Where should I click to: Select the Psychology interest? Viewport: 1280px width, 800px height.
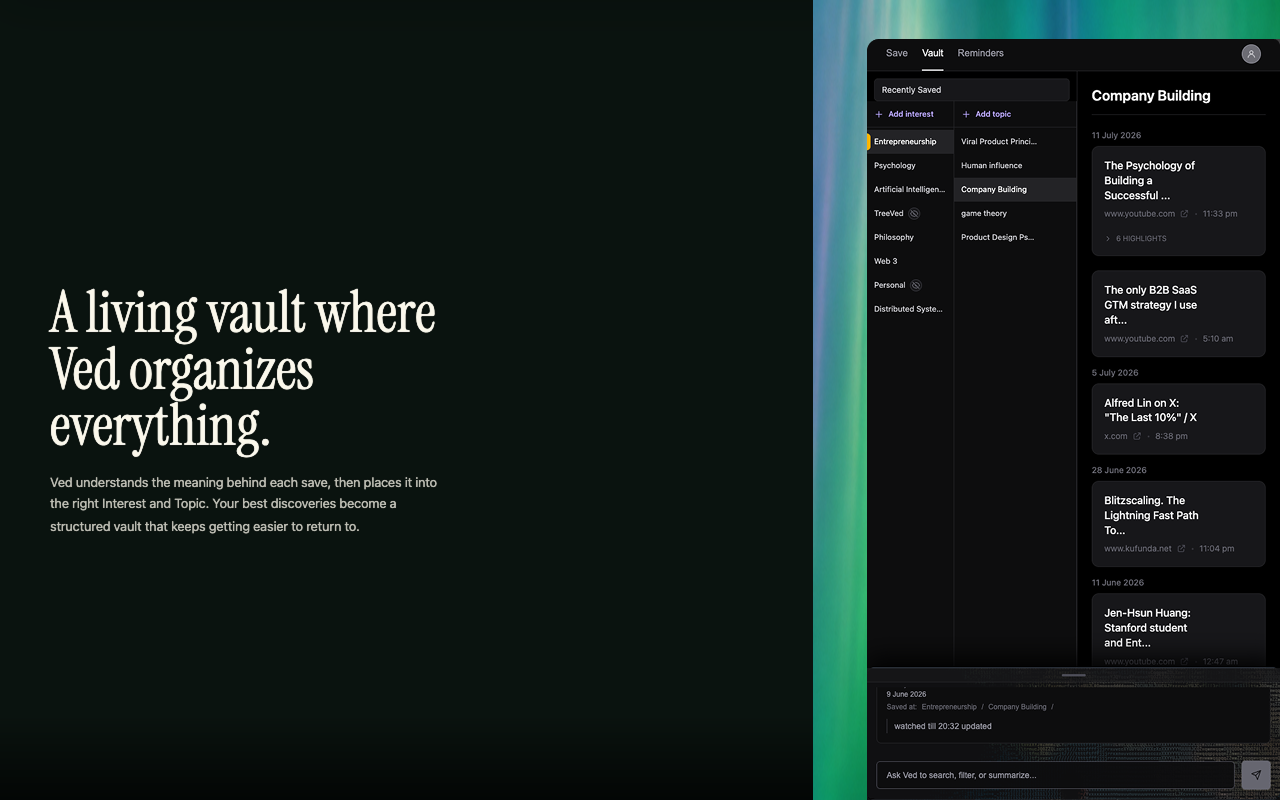tap(910, 166)
